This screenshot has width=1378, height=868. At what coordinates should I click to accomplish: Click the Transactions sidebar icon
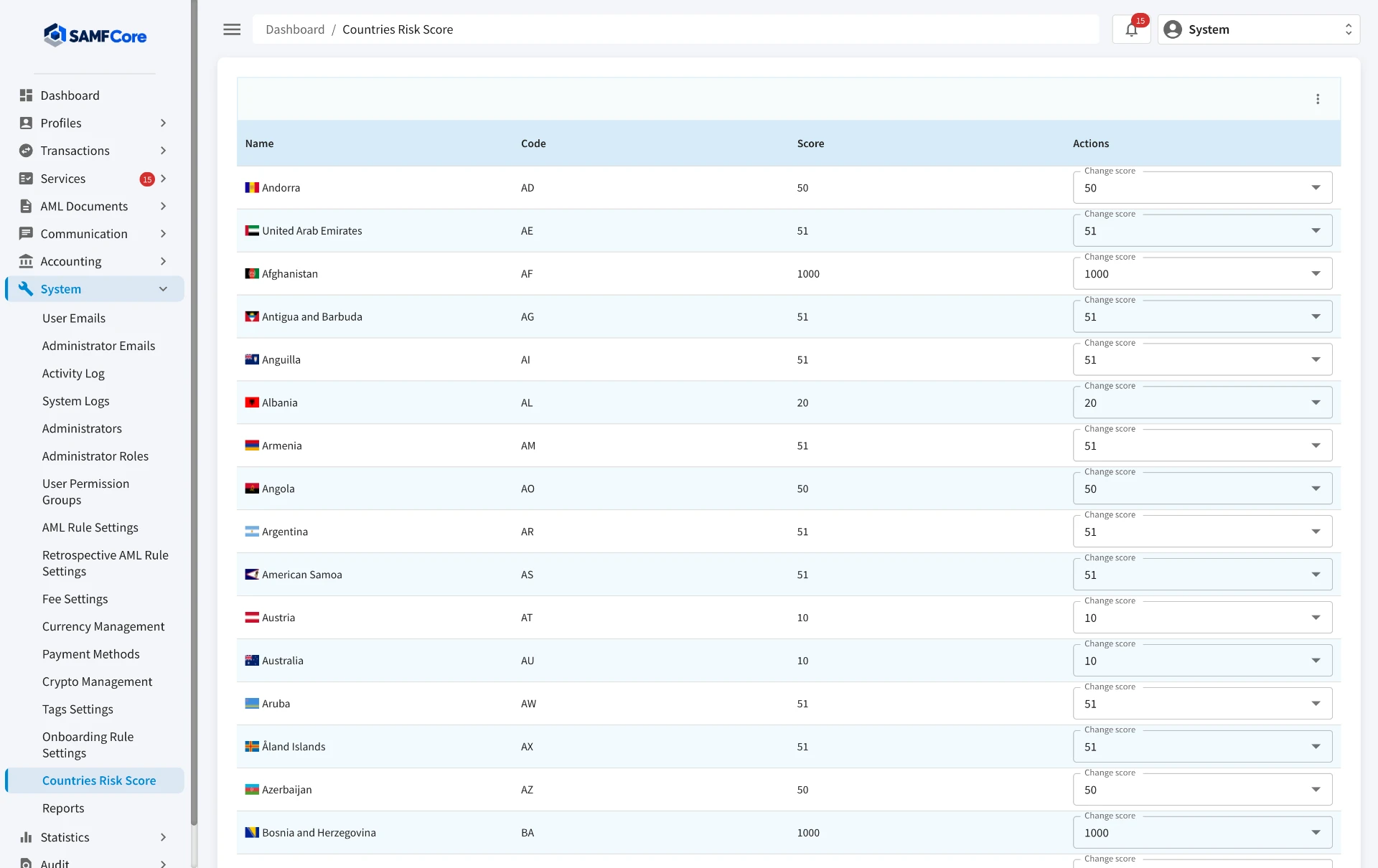pyautogui.click(x=26, y=151)
